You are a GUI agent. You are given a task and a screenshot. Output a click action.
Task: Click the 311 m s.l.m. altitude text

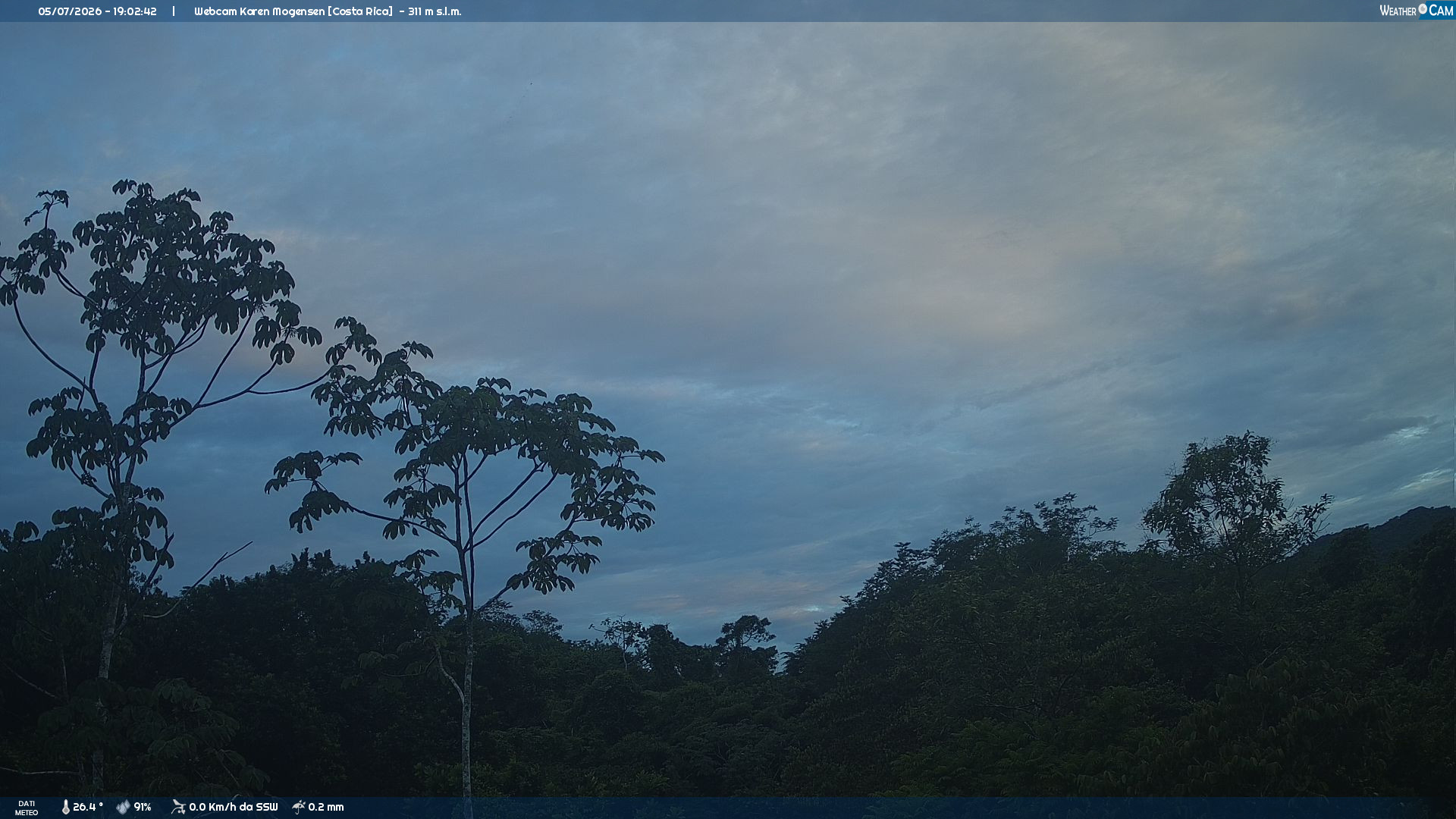[x=435, y=11]
